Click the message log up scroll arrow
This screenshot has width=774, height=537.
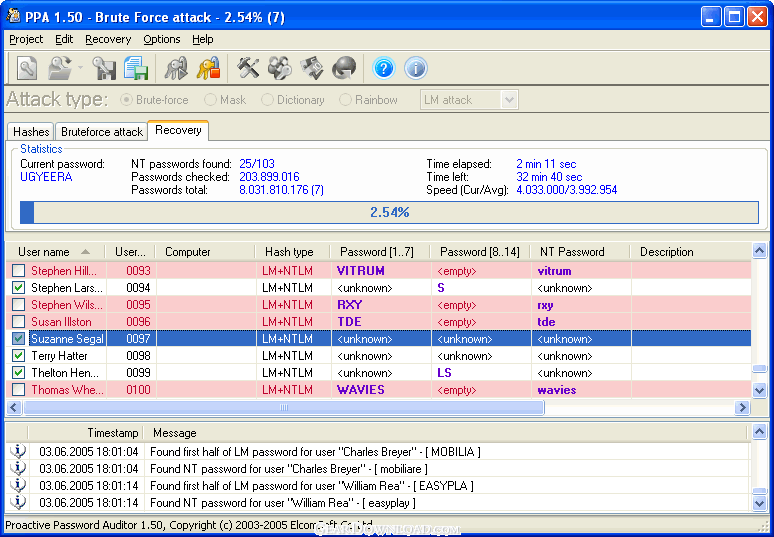click(x=759, y=432)
